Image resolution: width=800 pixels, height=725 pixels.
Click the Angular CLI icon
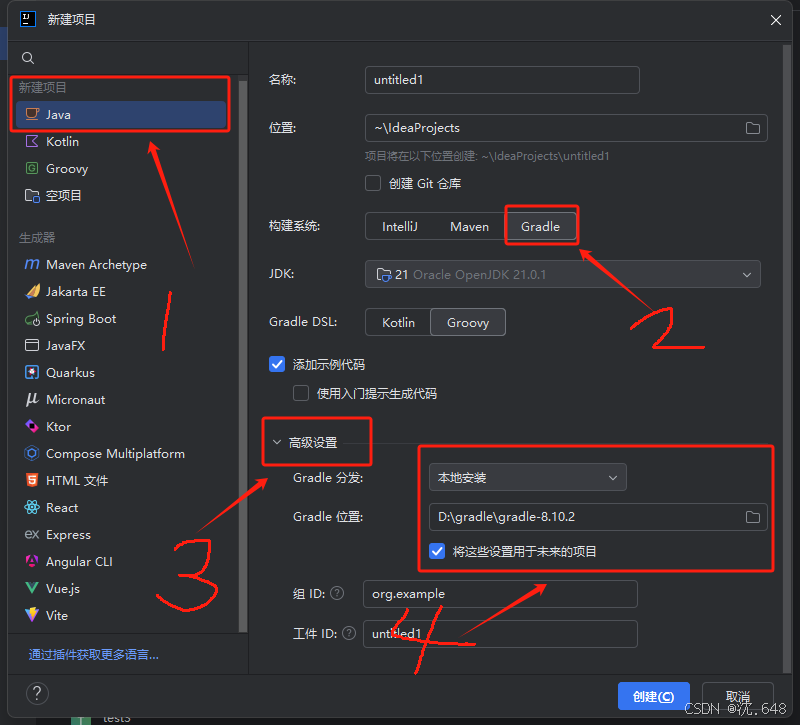tap(32, 561)
